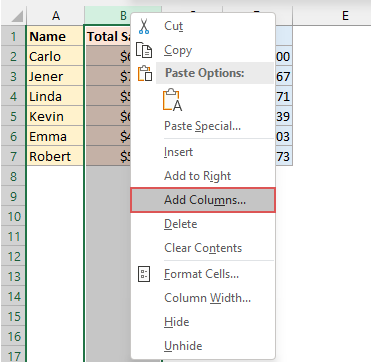
Task: Select row 3 header
Action: [x=13, y=76]
